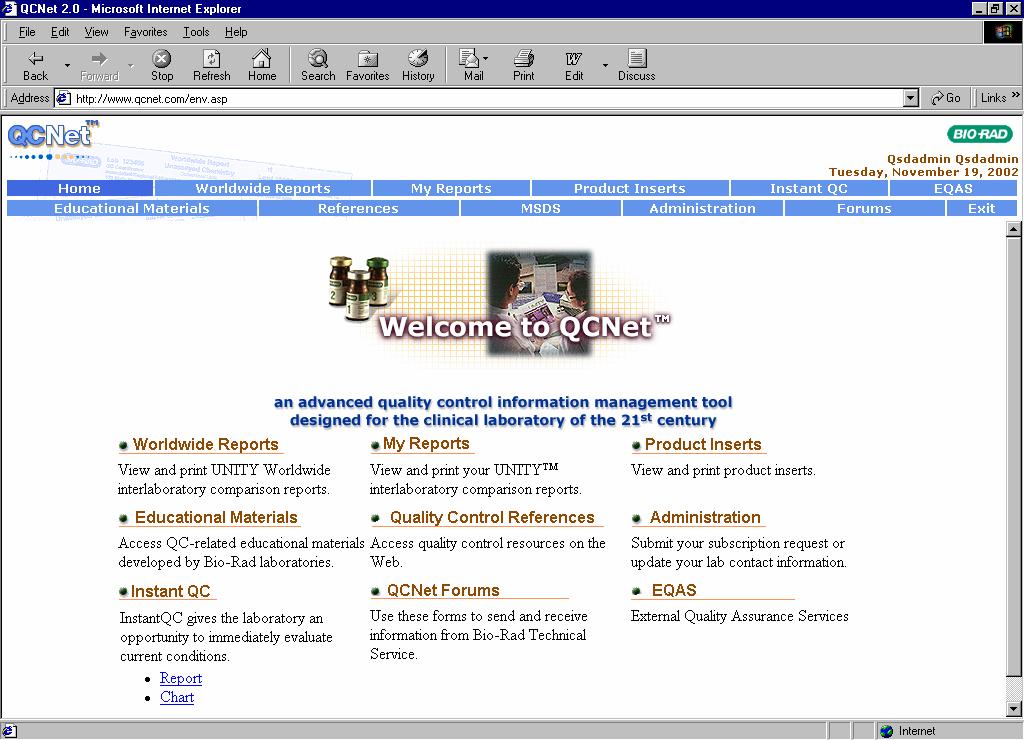This screenshot has width=1024, height=740.
Task: Open the Help menu
Action: (236, 32)
